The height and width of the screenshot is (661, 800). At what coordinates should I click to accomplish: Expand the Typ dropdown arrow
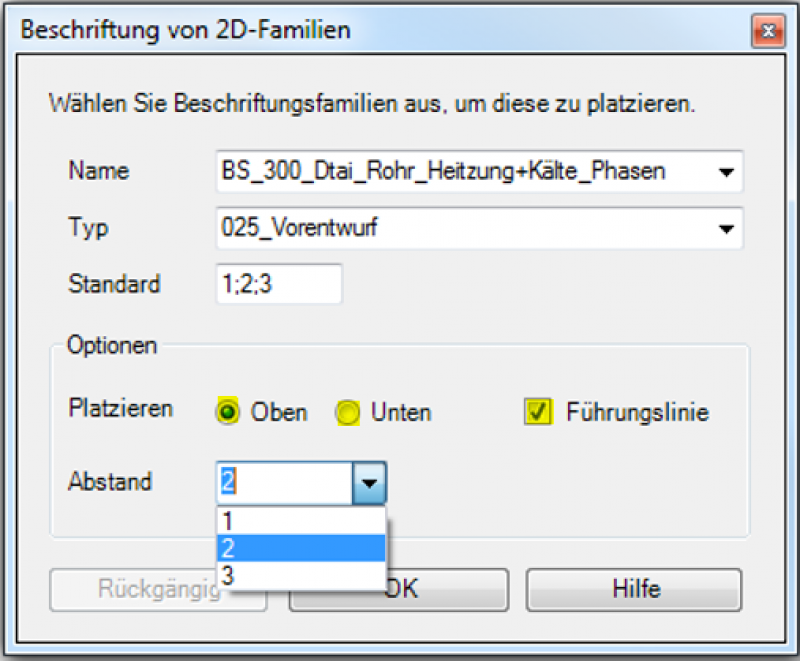tap(726, 228)
